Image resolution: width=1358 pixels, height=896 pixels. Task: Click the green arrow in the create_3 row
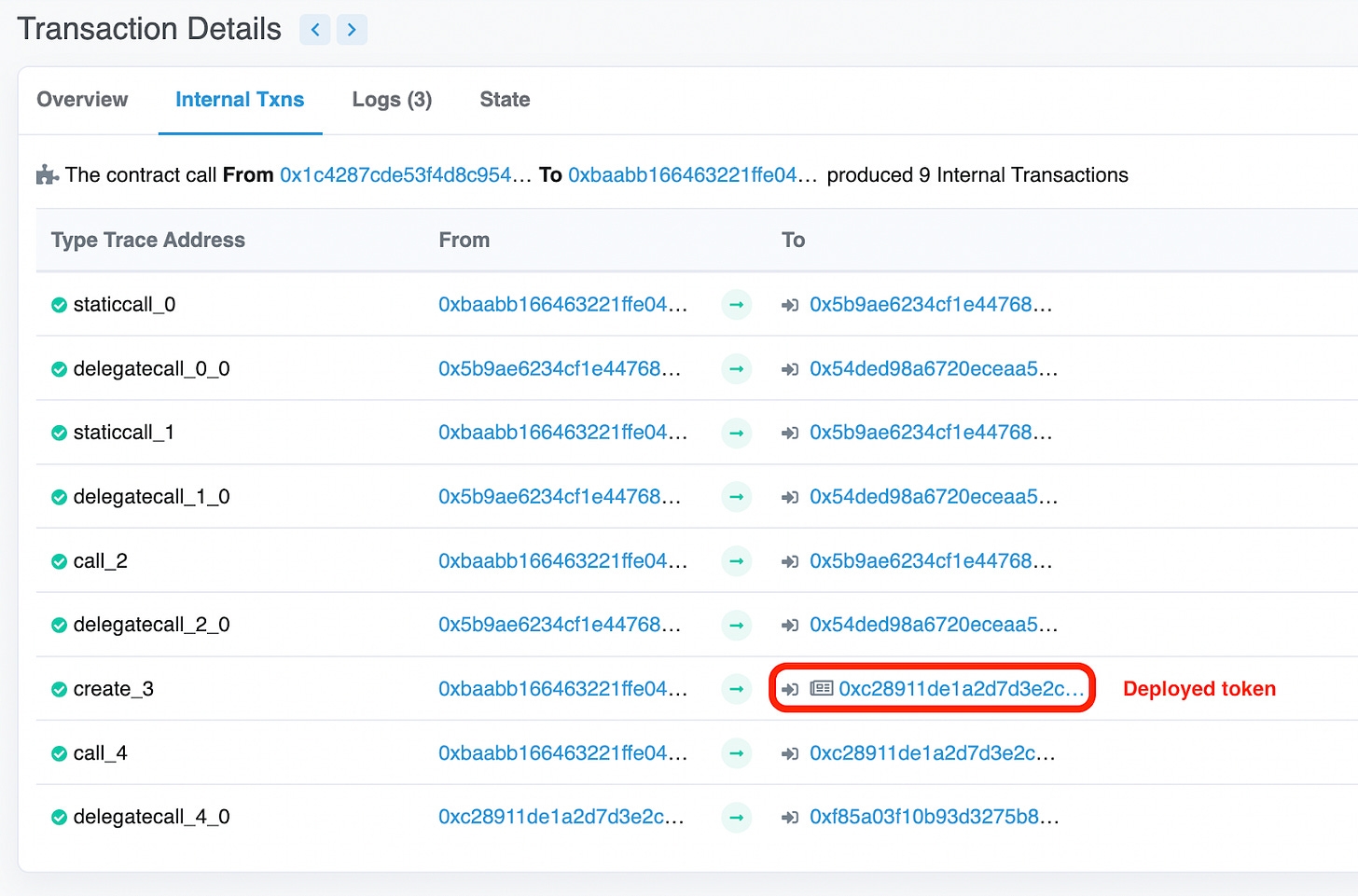coord(736,689)
